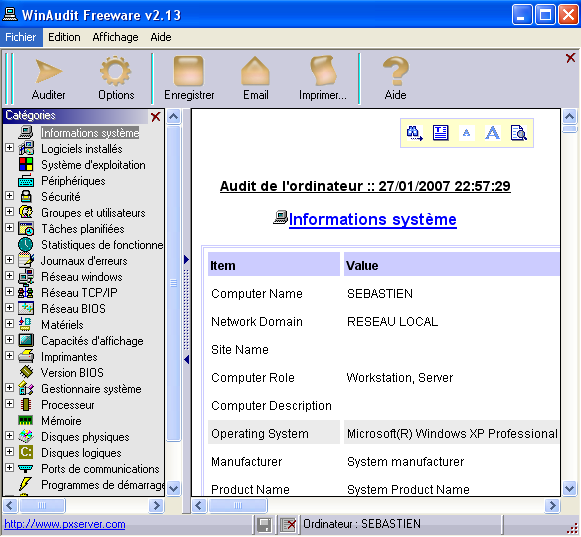Screen dimensions: 581x537
Task: Start the audit with Auditer button
Action: [49, 79]
